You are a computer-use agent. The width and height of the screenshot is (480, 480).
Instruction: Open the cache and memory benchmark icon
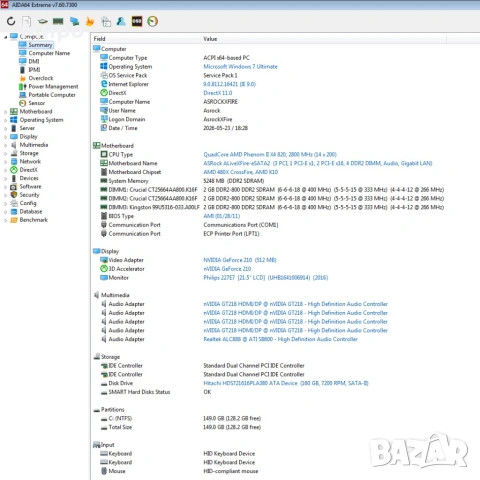tap(58, 22)
